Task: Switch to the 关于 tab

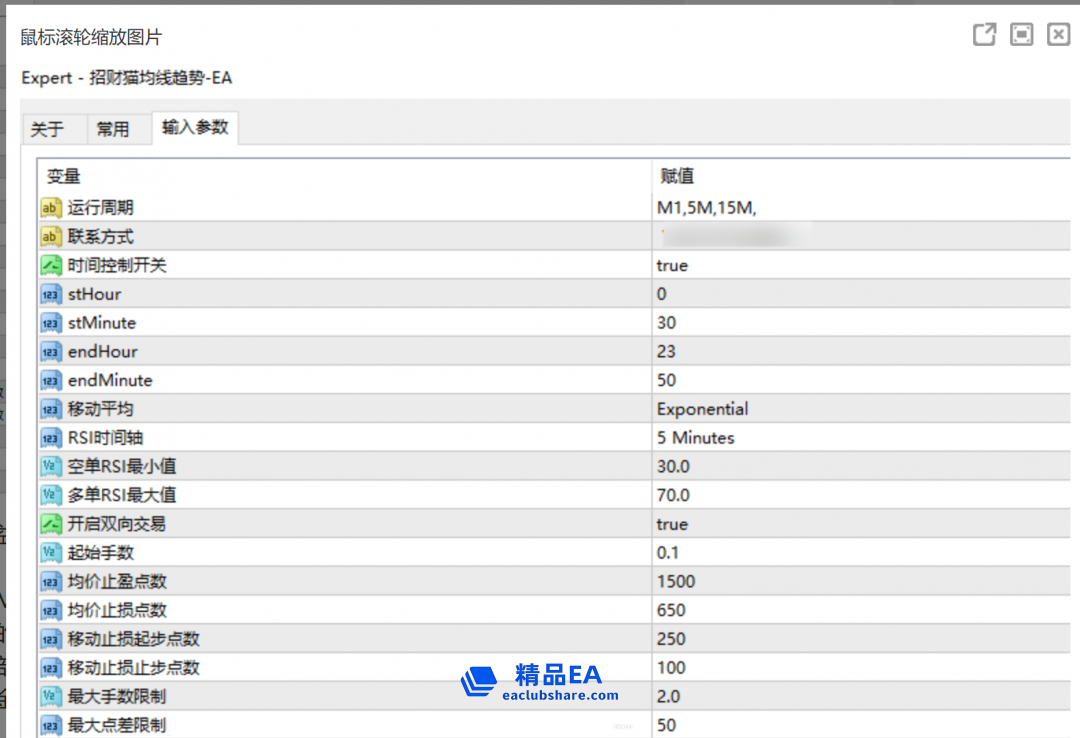Action: (47, 129)
